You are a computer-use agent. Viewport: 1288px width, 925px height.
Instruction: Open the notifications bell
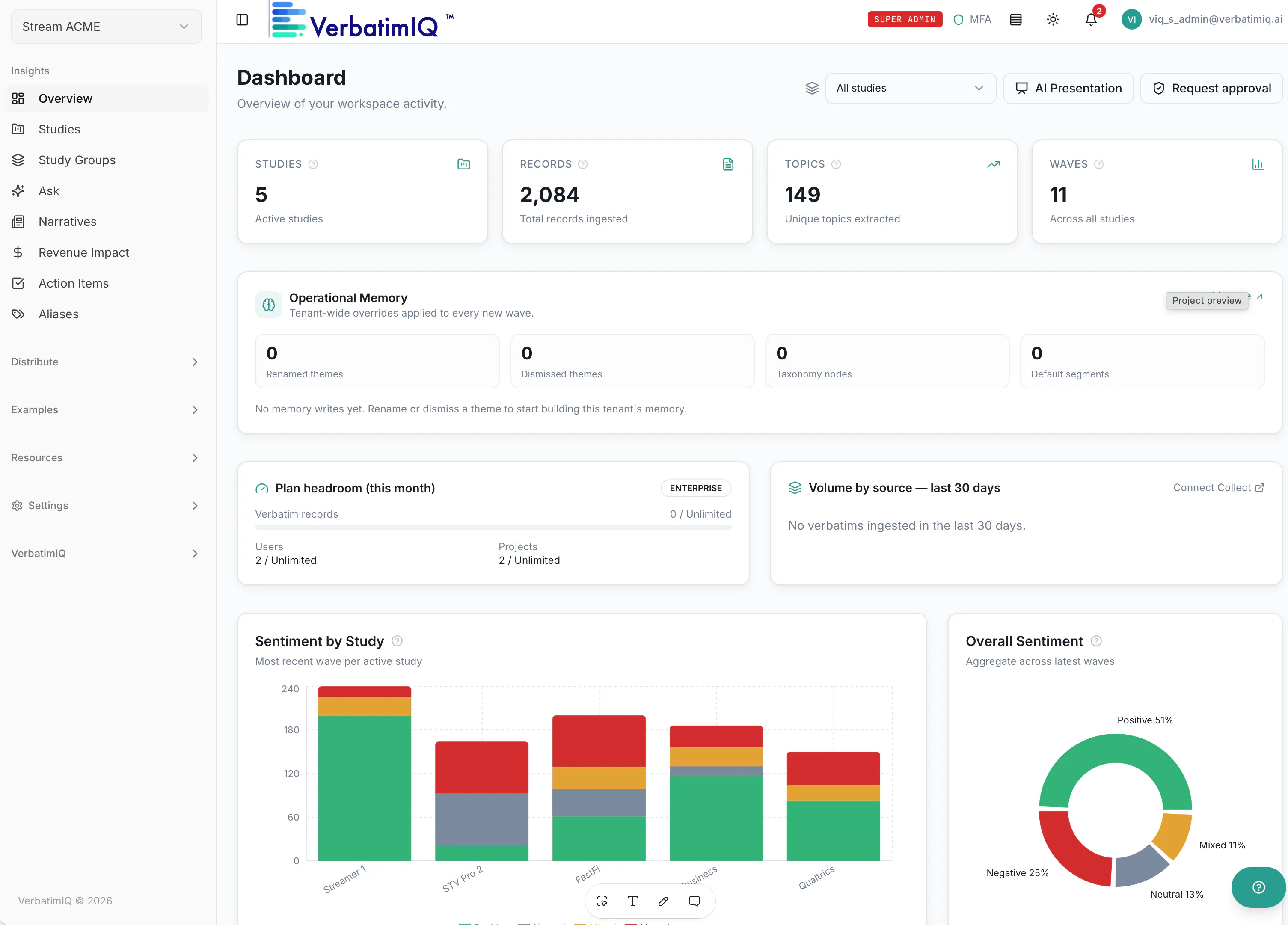click(1091, 20)
